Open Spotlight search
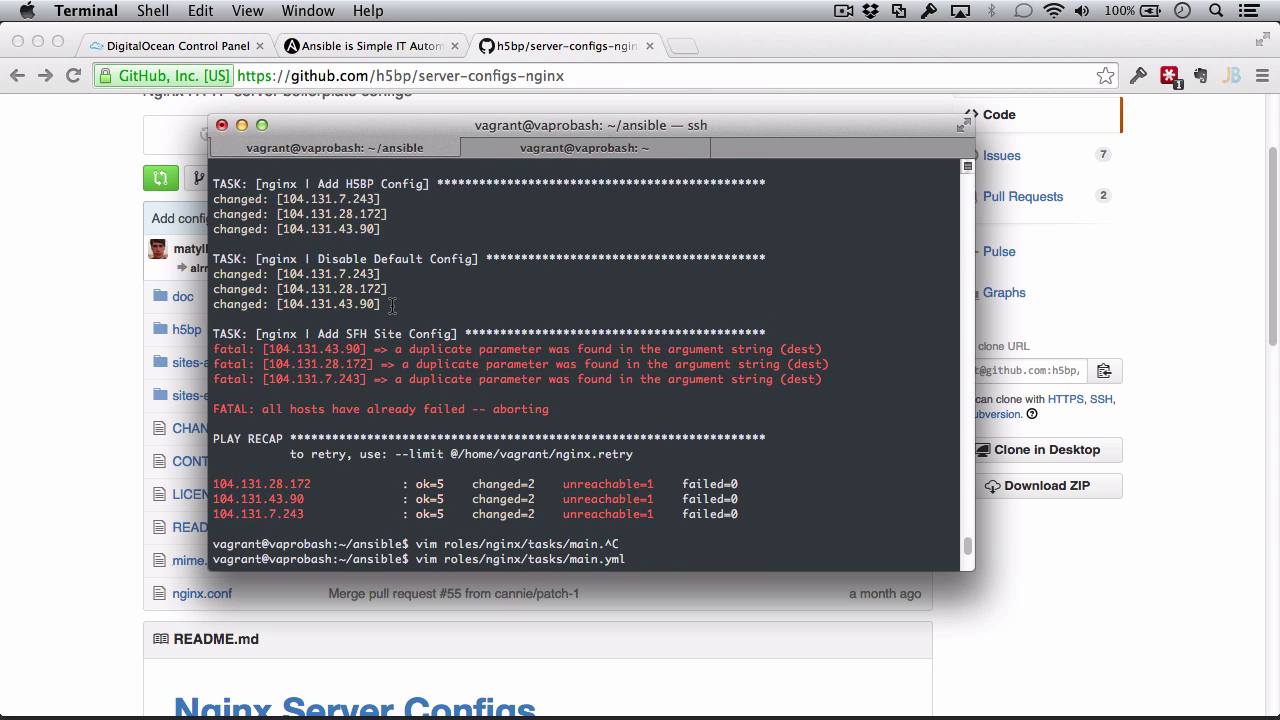1280x720 pixels. tap(1216, 11)
